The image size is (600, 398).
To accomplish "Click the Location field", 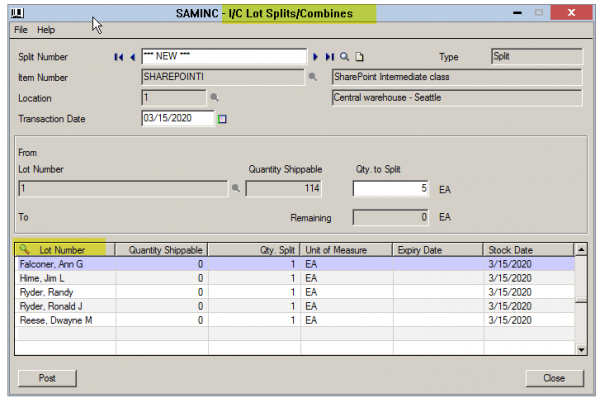I will pyautogui.click(x=174, y=98).
